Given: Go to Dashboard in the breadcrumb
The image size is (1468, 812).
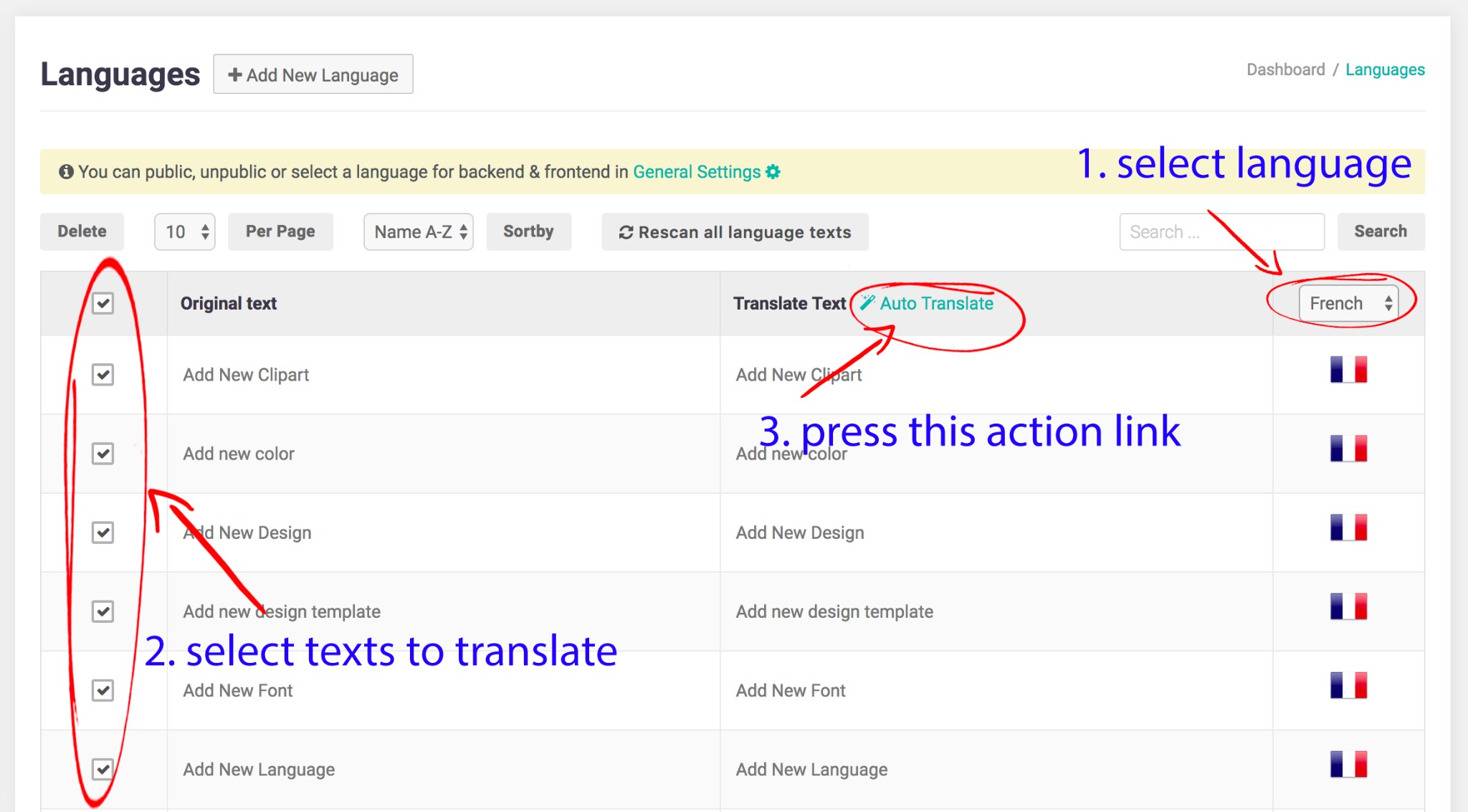Looking at the screenshot, I should pos(1285,70).
